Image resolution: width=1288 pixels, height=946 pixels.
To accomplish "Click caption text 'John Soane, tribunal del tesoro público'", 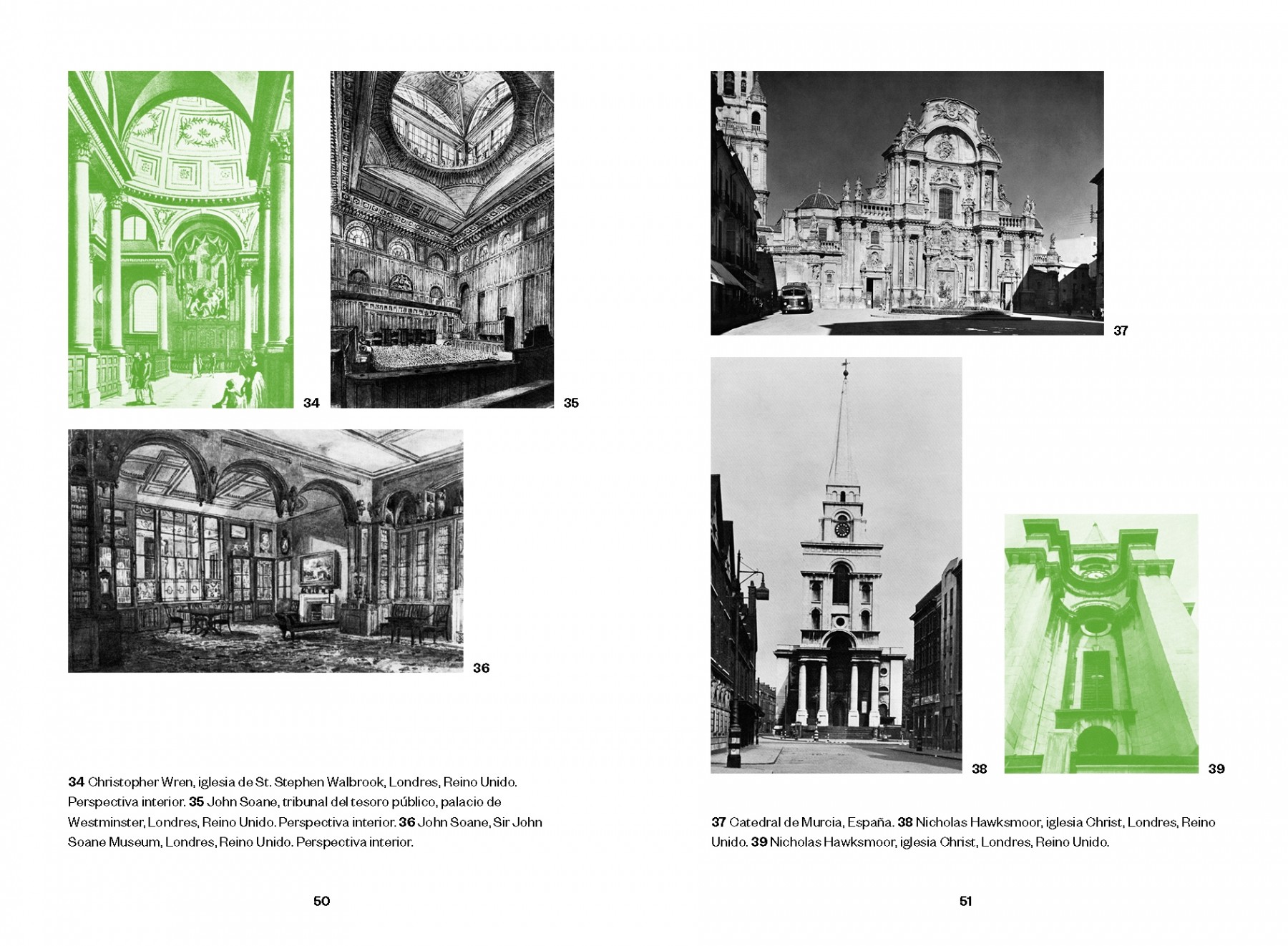I will pyautogui.click(x=321, y=802).
